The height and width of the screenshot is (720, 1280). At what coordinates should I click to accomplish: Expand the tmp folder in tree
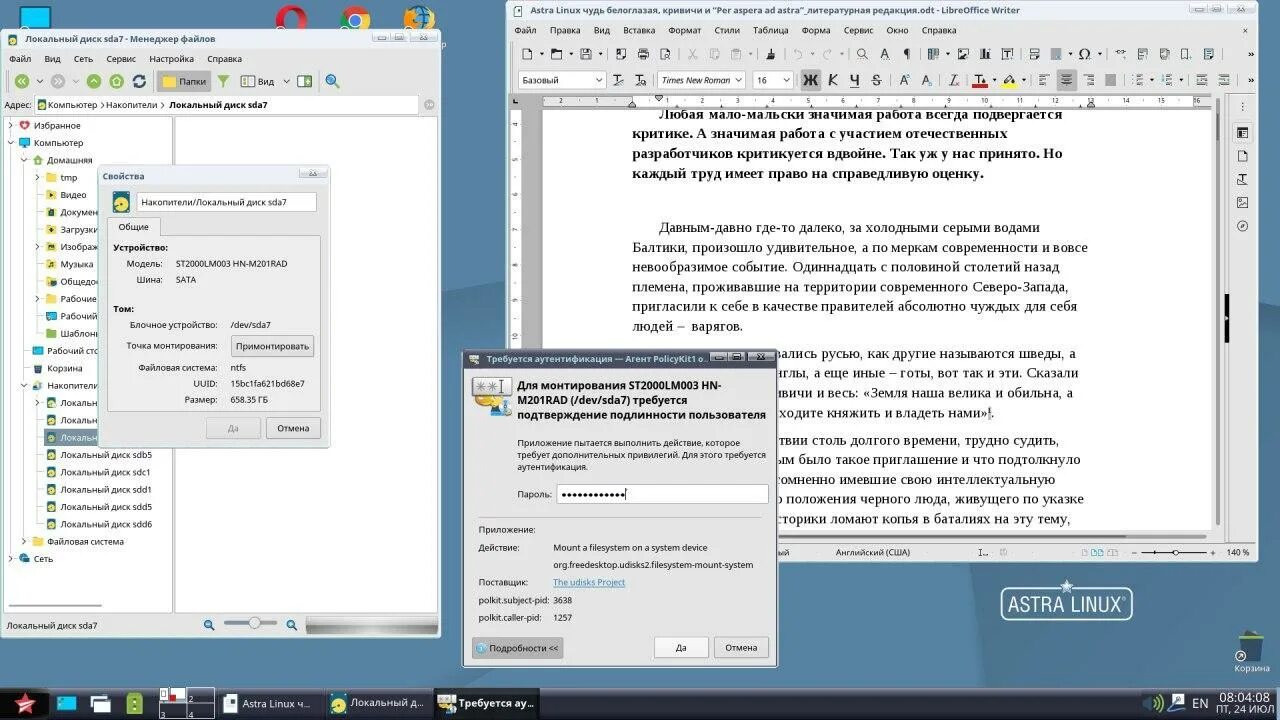pyautogui.click(x=37, y=177)
